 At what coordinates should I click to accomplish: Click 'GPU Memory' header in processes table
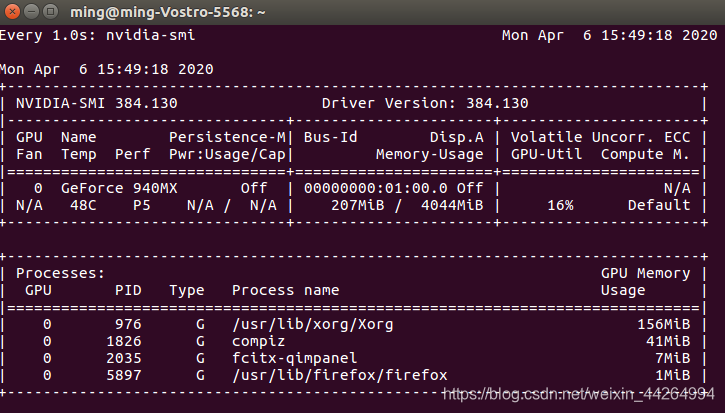pos(645,273)
